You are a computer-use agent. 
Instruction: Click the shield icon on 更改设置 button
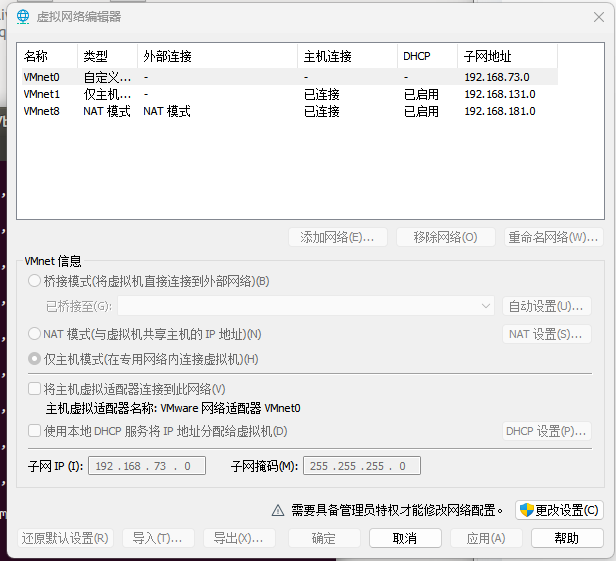[x=526, y=510]
